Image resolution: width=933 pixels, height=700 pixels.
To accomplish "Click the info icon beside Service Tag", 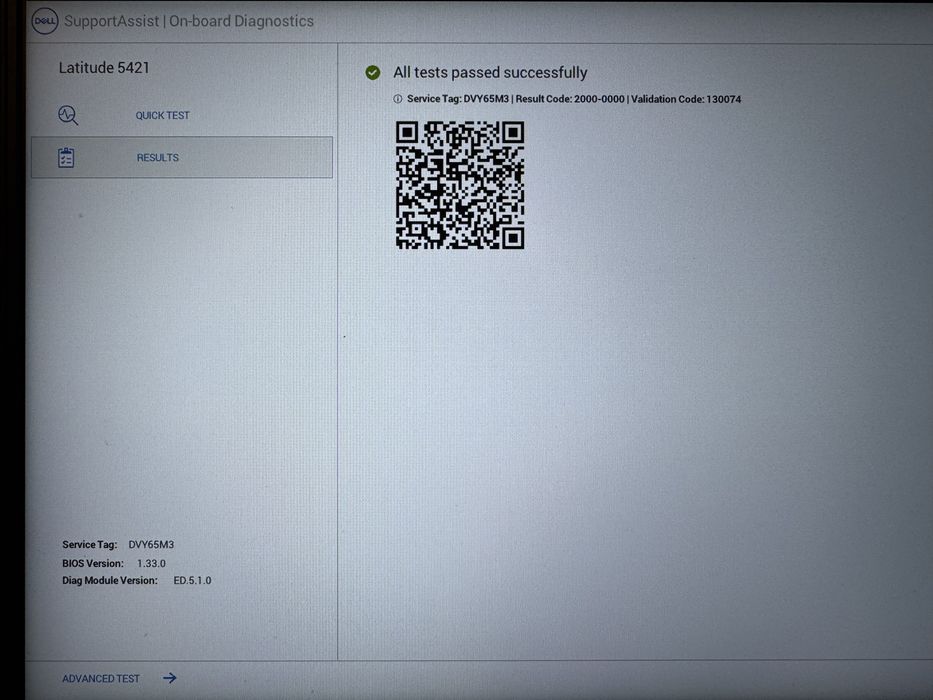I will pos(397,99).
